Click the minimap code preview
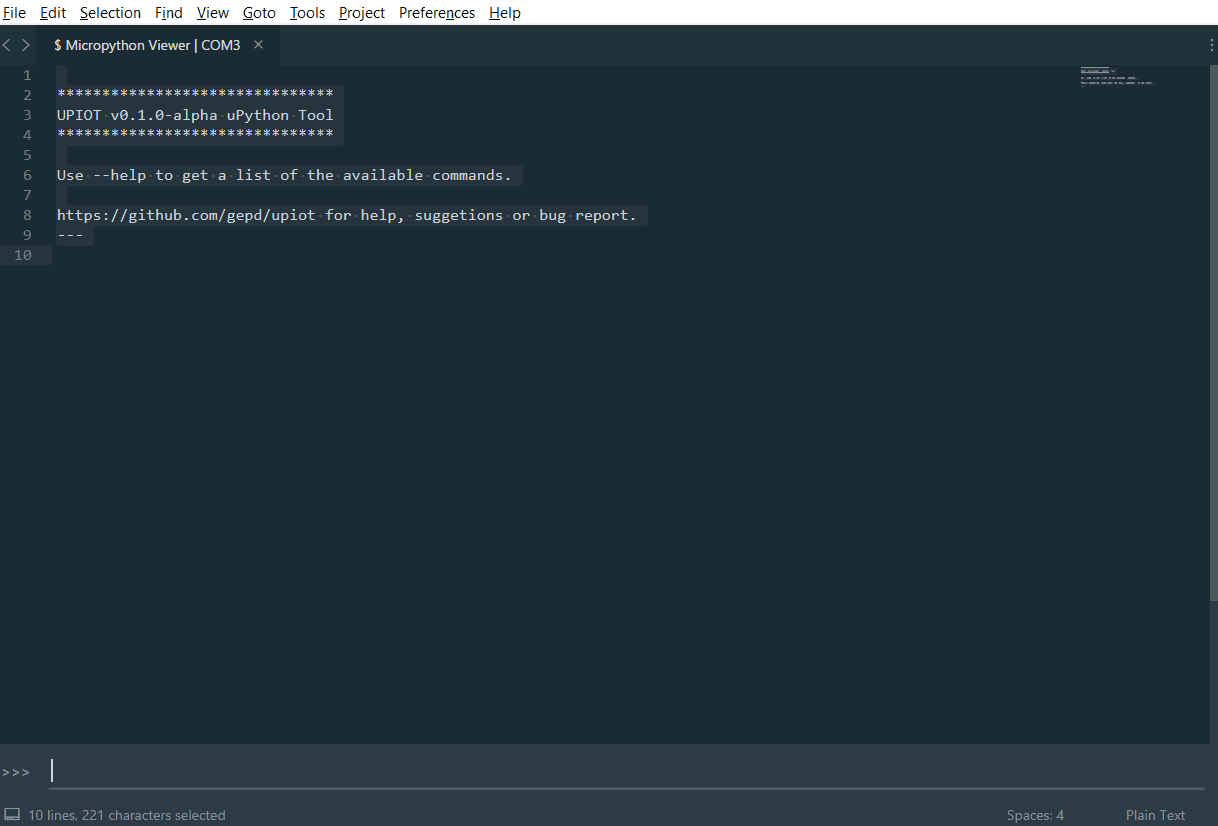 point(1117,76)
